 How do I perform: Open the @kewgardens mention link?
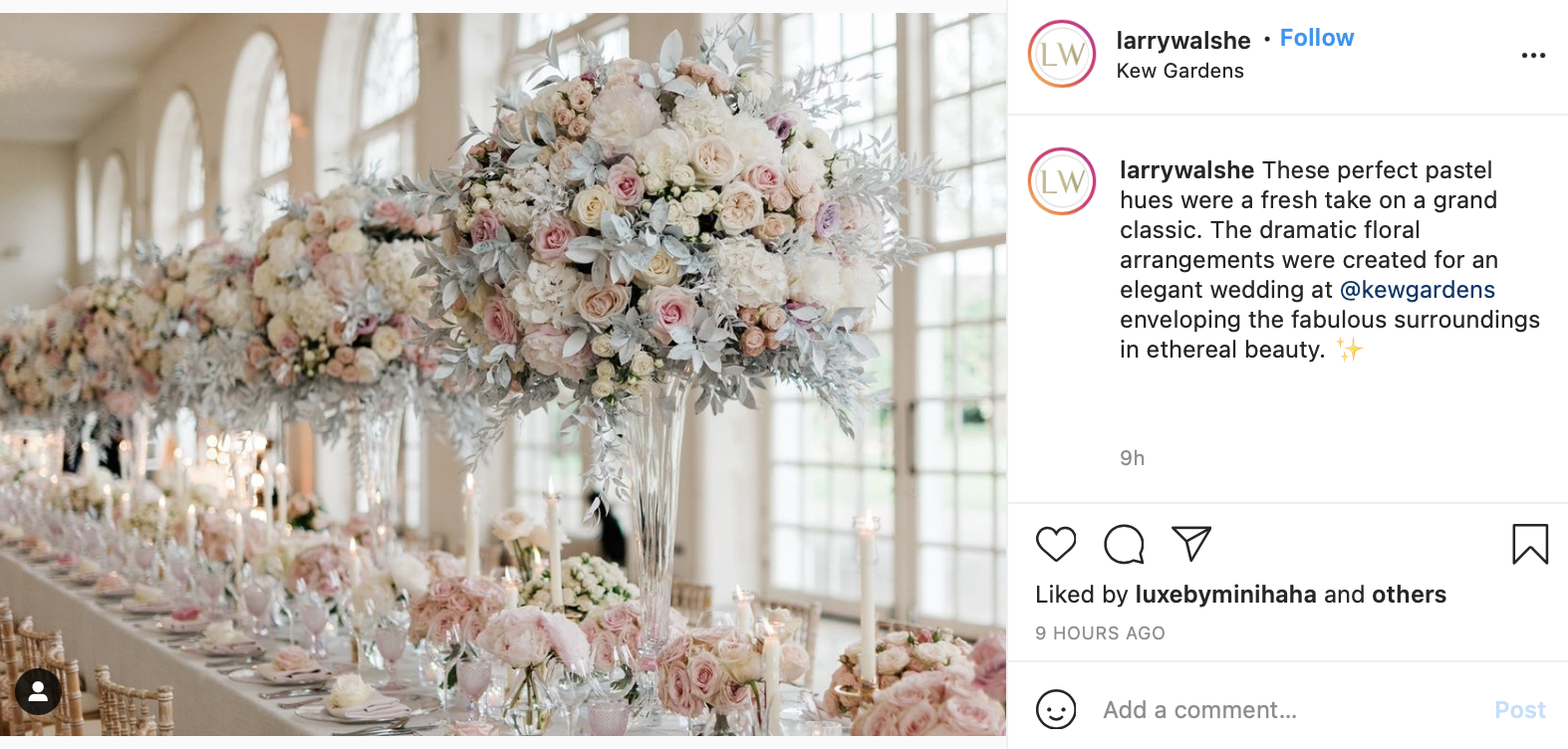1417,290
